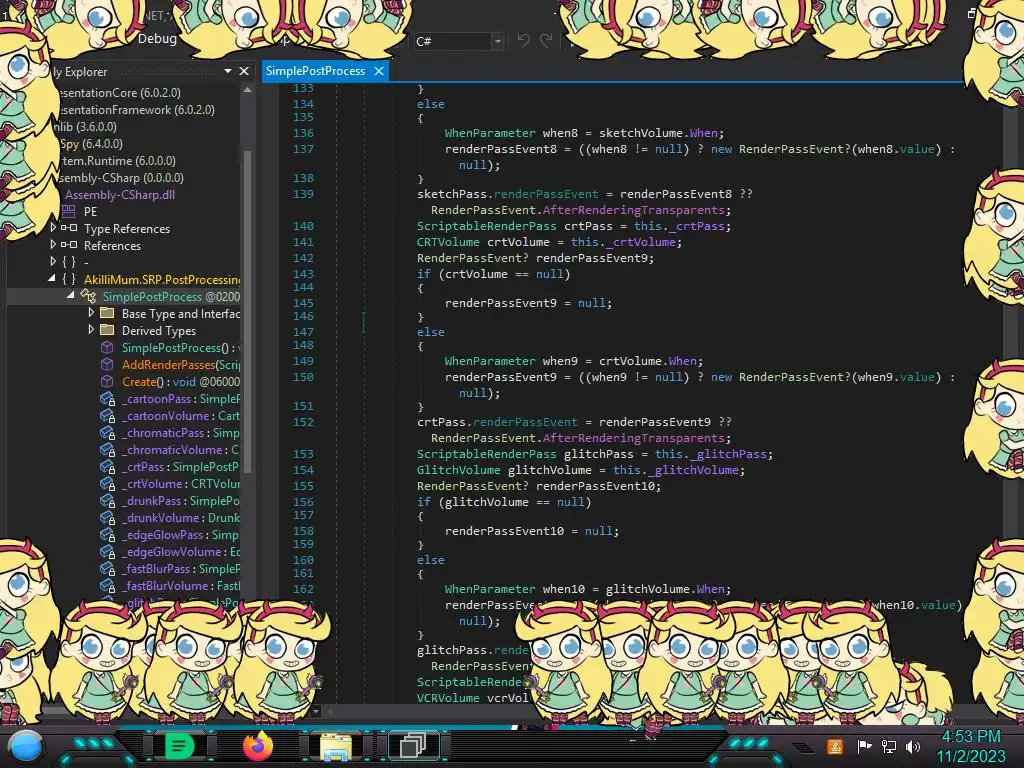Open File Explorer from the taskbar

pos(336,746)
